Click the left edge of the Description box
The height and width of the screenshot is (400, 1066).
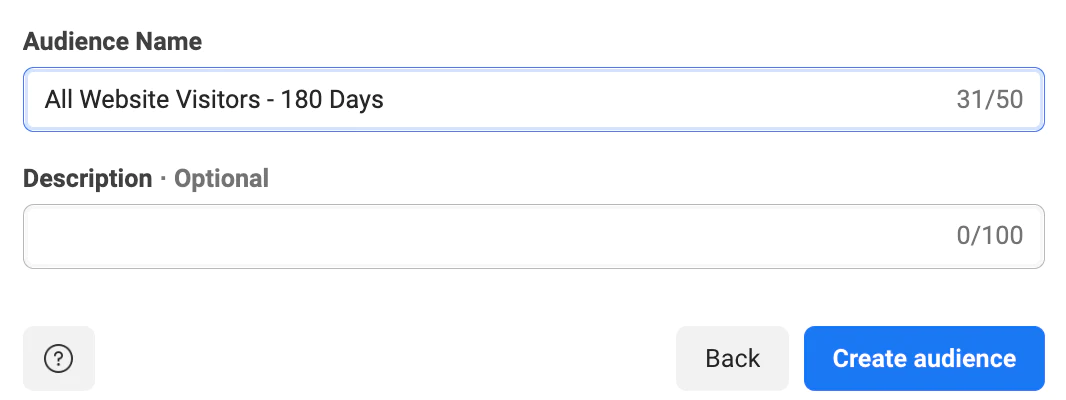(34, 236)
